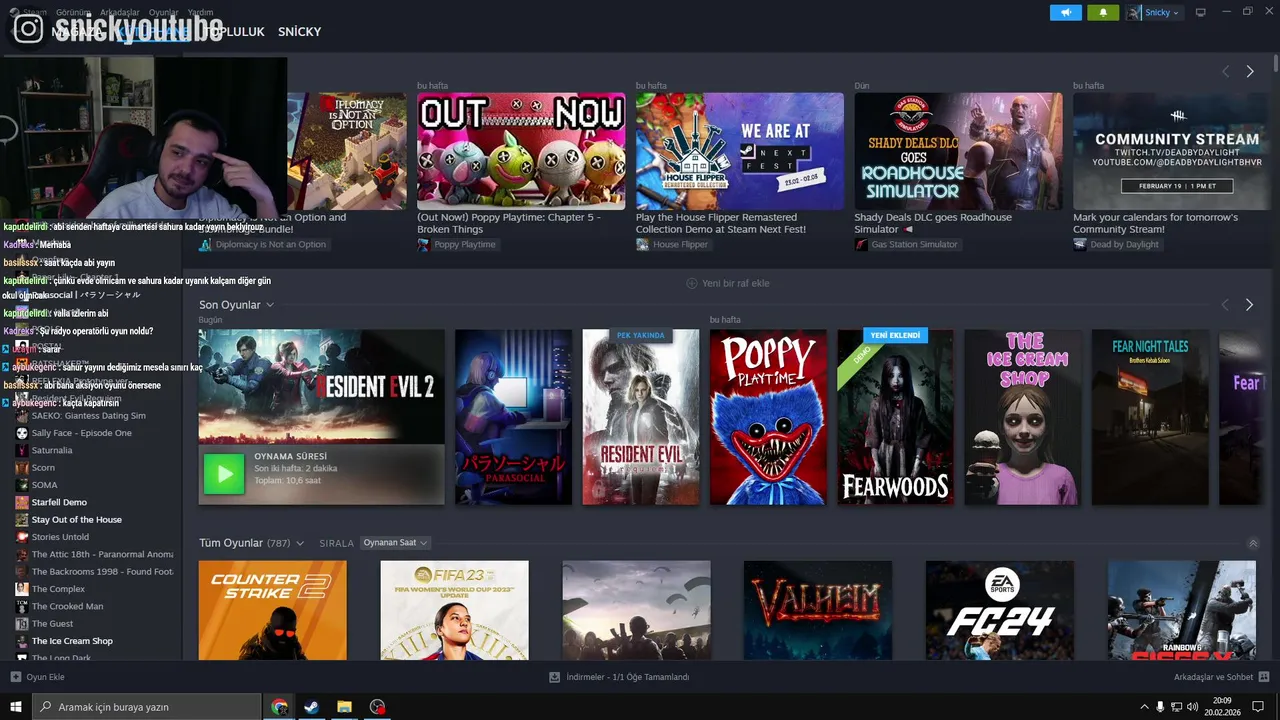Select SOMA in the library list
1280x720 pixels.
(x=44, y=485)
